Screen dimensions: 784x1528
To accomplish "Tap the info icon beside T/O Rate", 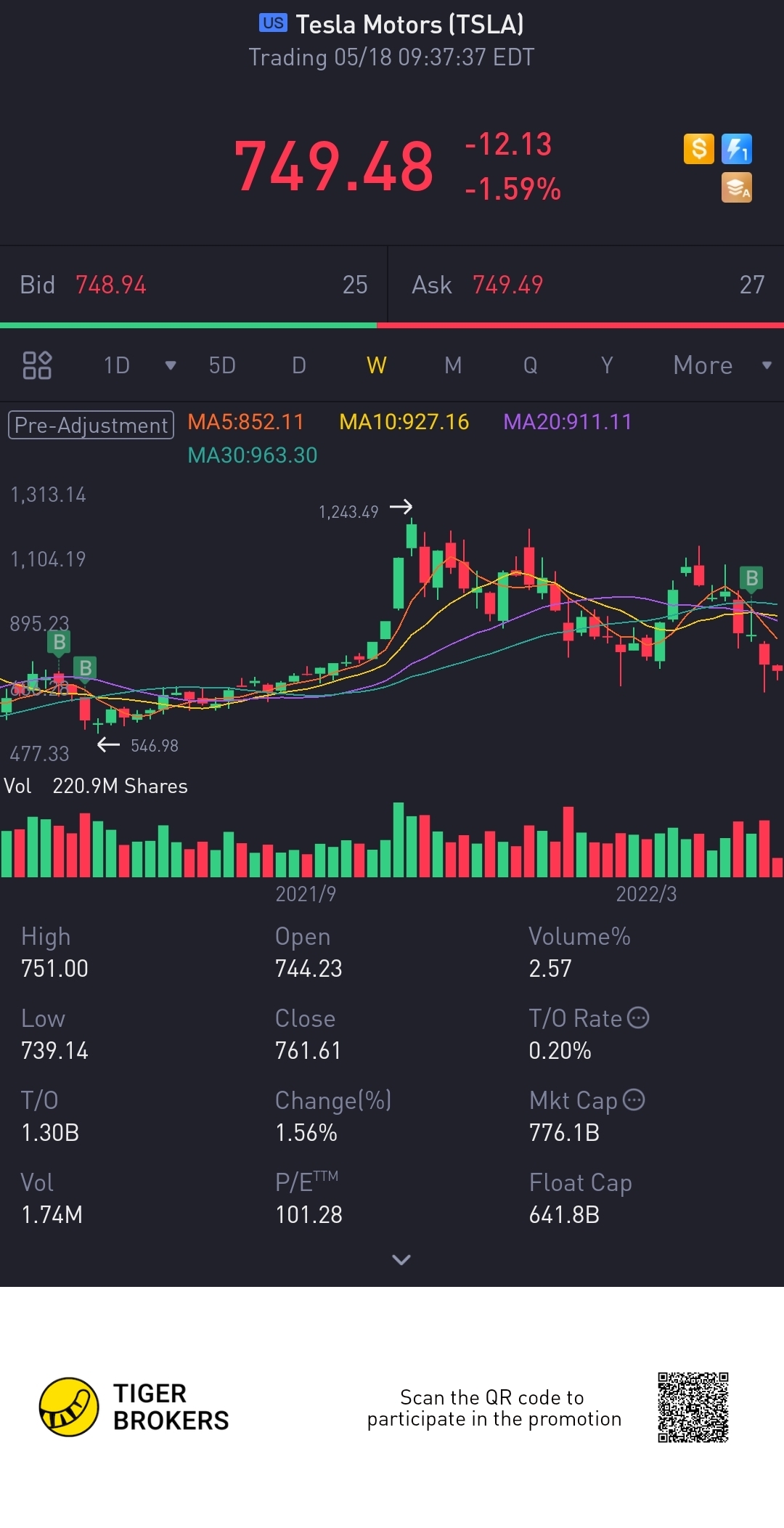I will pyautogui.click(x=638, y=1017).
